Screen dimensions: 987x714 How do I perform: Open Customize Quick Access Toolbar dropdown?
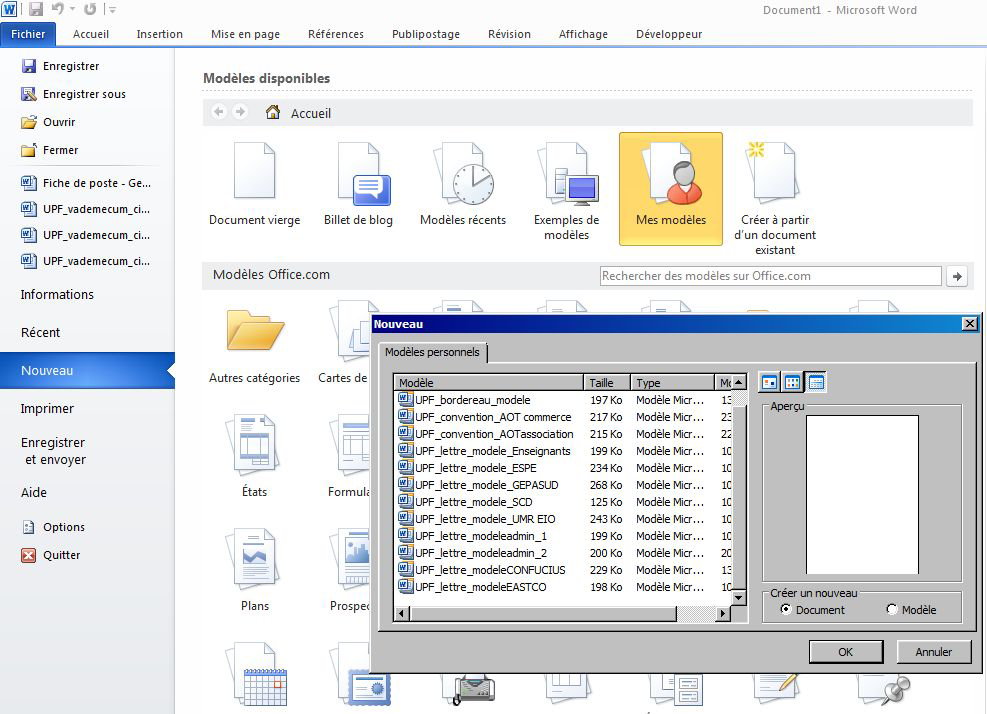point(112,9)
